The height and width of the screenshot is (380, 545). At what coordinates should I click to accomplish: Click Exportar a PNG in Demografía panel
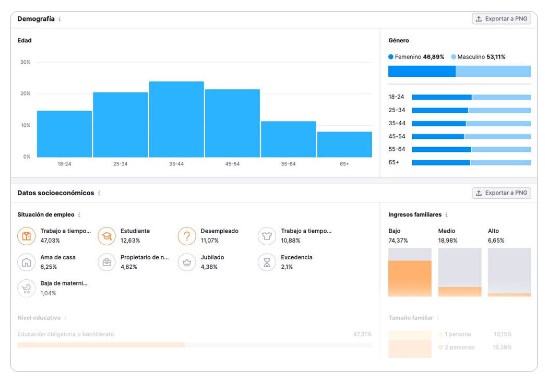(x=501, y=19)
